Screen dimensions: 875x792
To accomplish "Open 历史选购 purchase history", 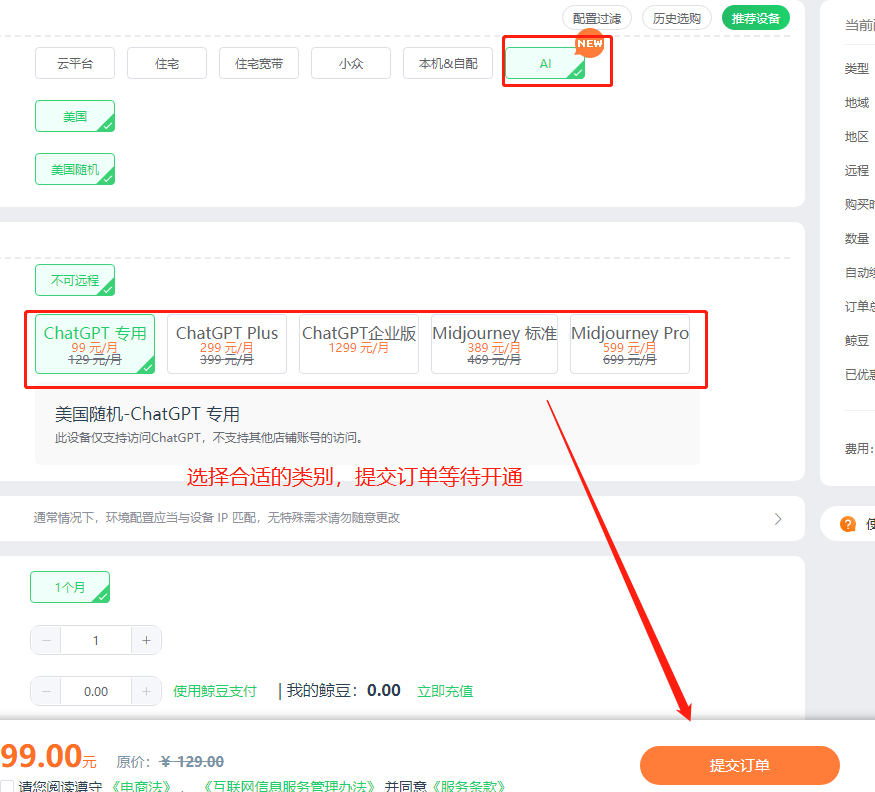I will click(676, 18).
